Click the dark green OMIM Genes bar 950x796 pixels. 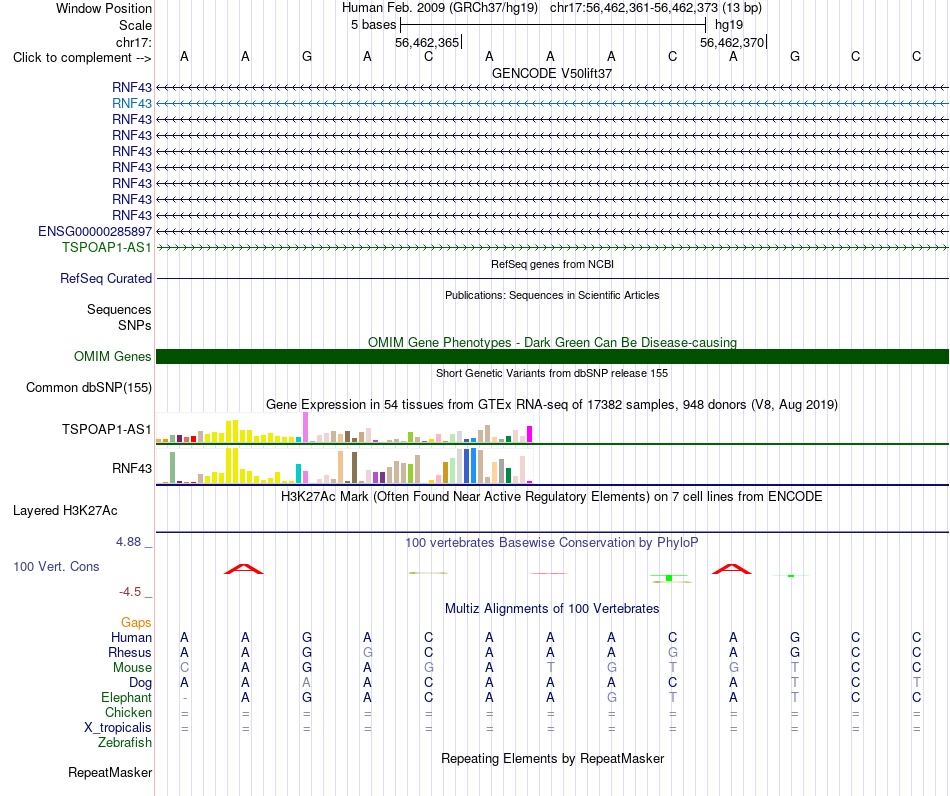pyautogui.click(x=552, y=356)
